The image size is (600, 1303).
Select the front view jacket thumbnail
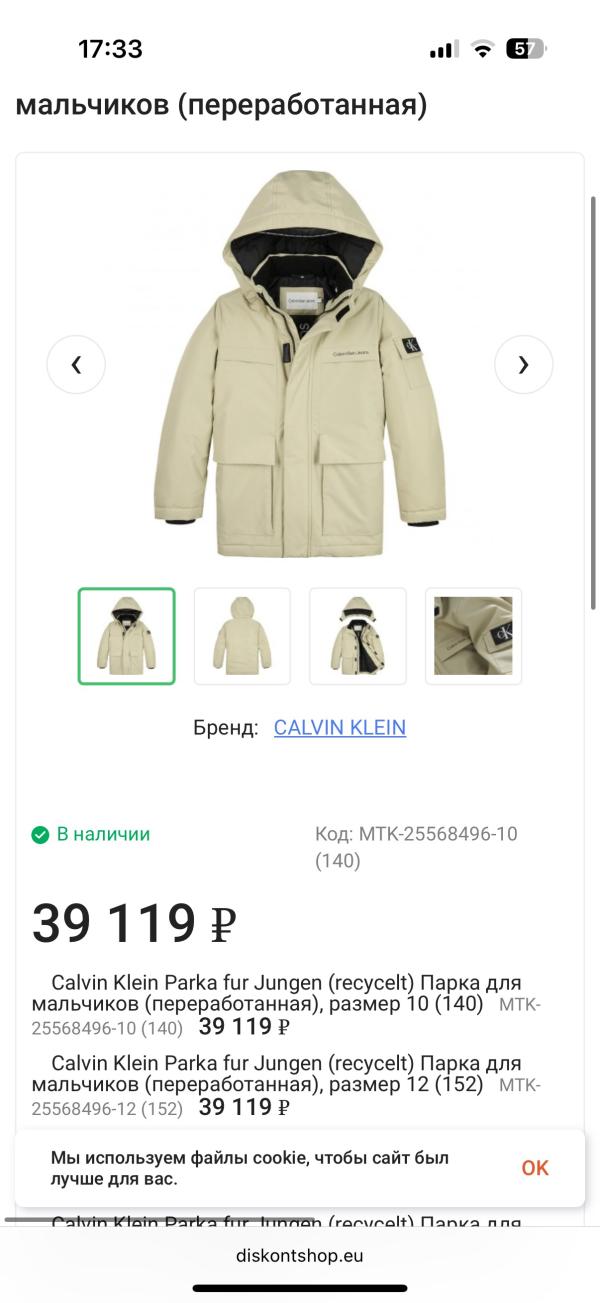[x=127, y=636]
